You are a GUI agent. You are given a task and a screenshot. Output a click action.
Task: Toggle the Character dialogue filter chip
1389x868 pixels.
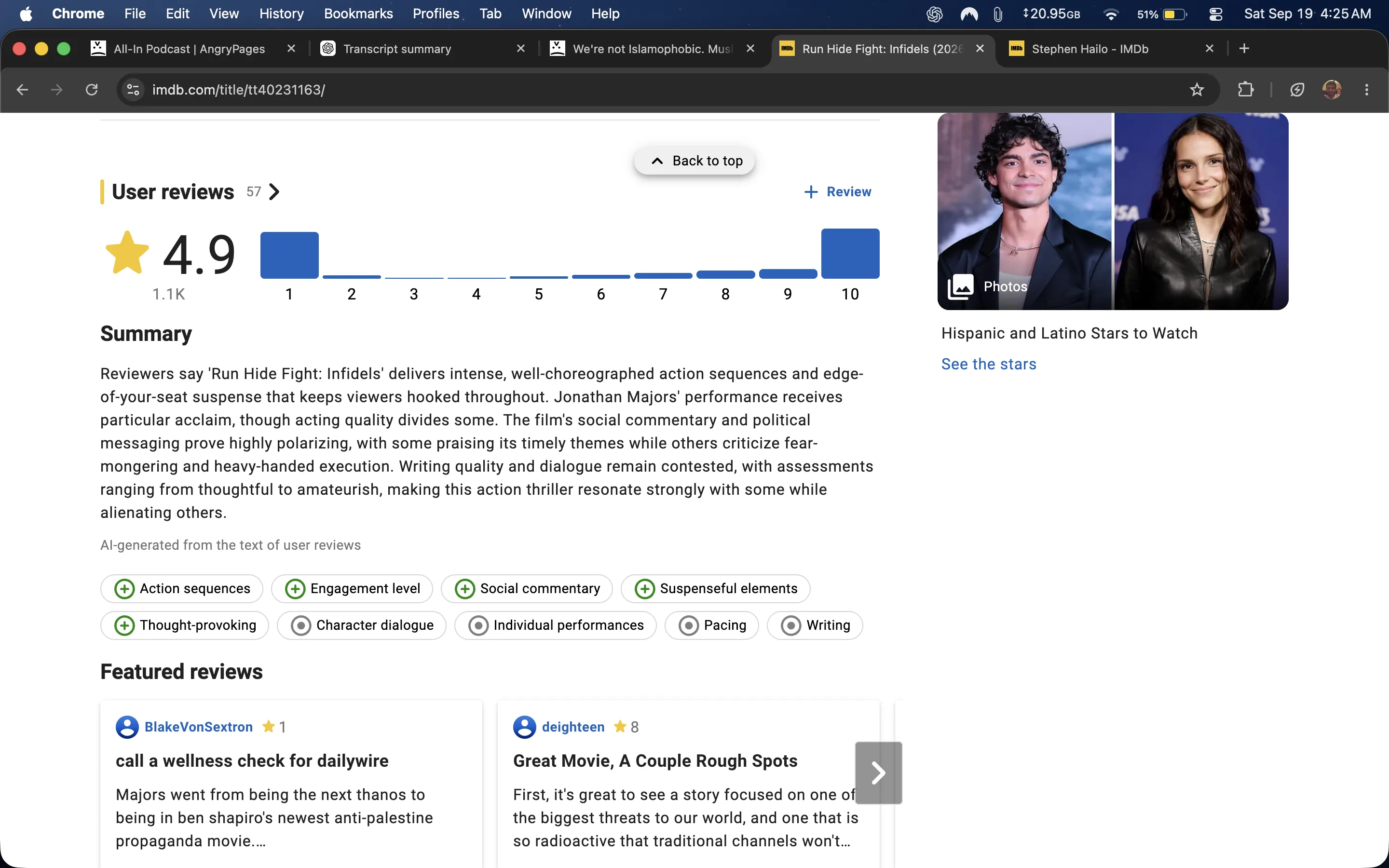pyautogui.click(x=362, y=625)
